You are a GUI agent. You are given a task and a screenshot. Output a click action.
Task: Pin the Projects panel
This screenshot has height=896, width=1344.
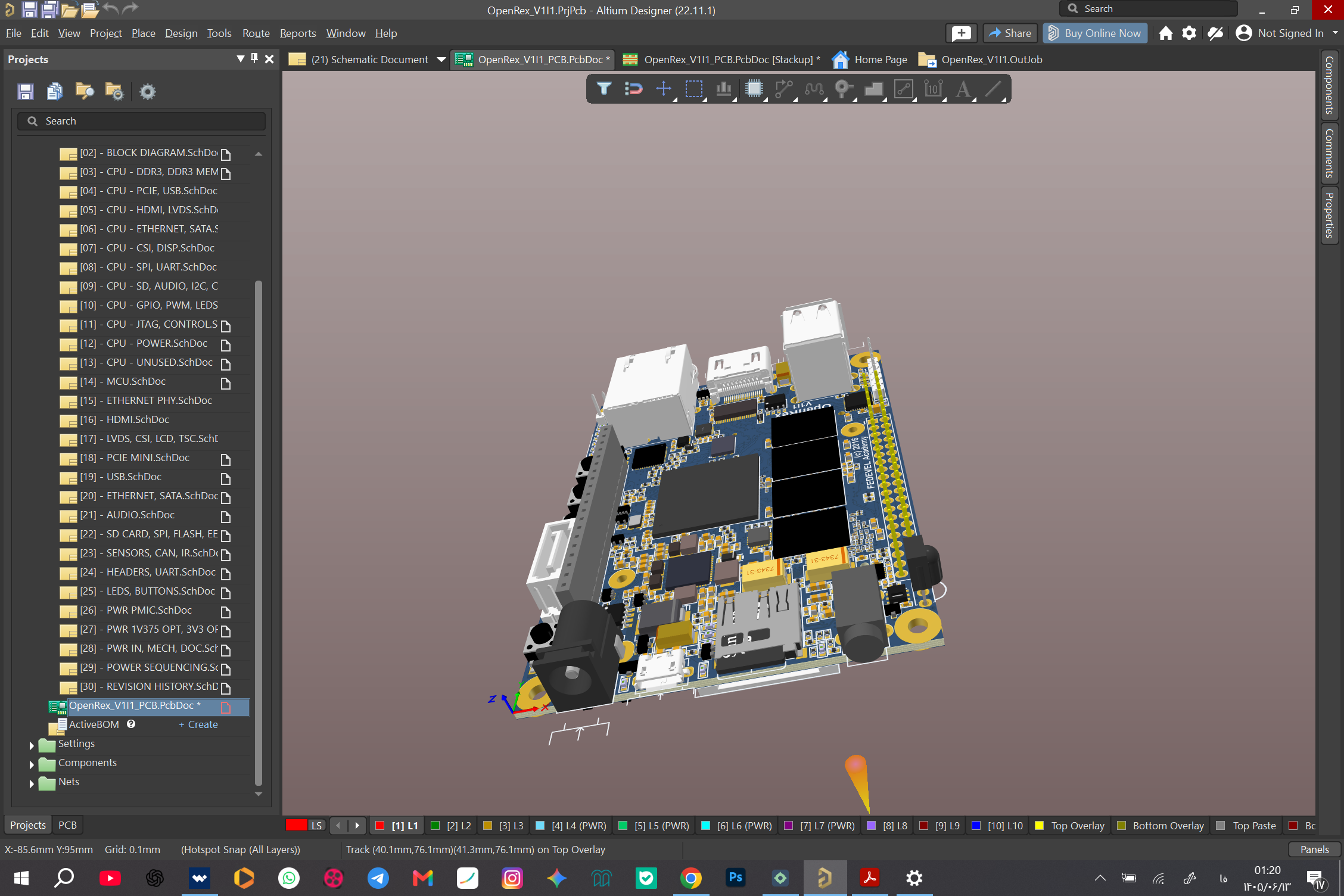tap(254, 58)
